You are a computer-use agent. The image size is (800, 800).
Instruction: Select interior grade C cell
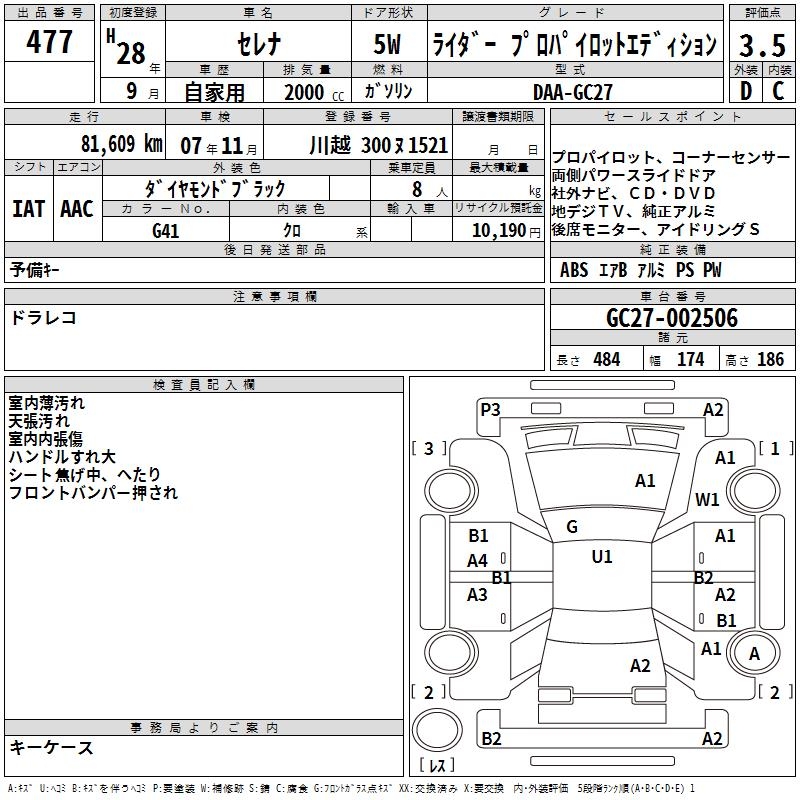point(779,92)
